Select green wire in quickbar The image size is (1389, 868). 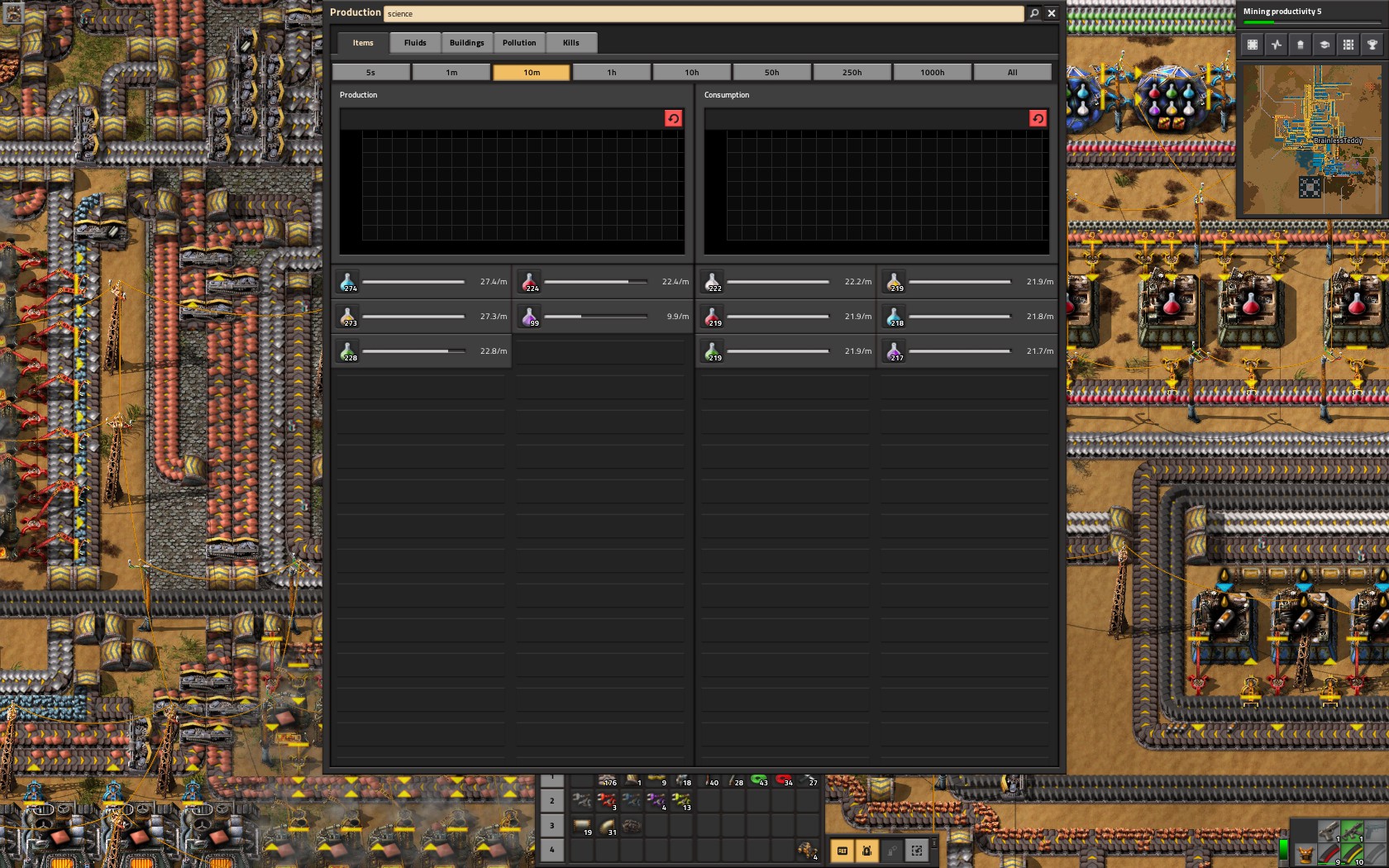(x=758, y=780)
